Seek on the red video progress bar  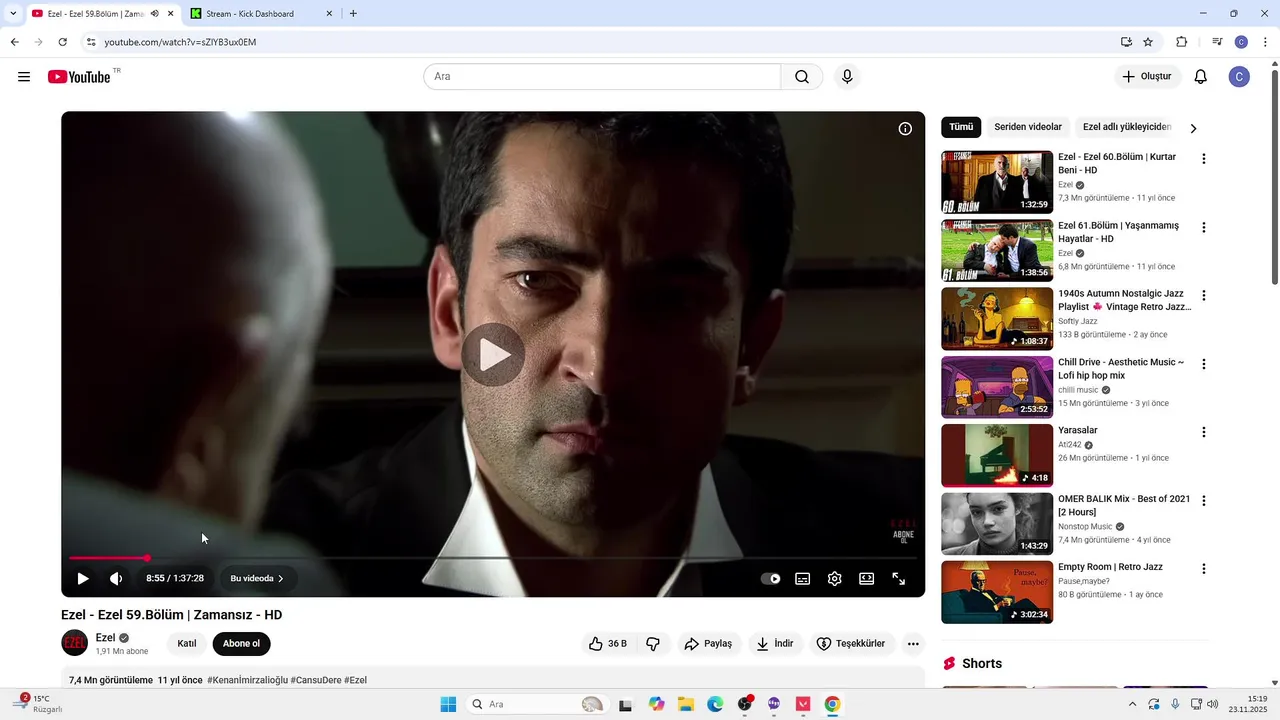493,558
